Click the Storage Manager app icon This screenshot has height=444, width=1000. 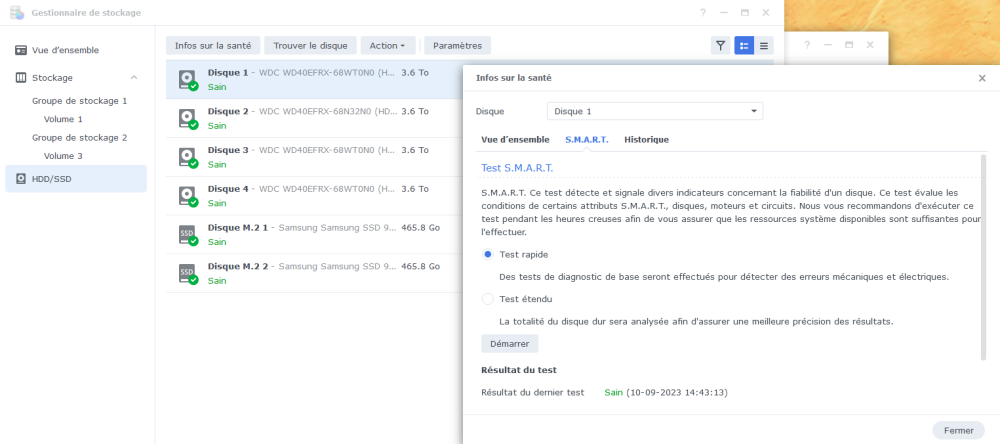(x=15, y=13)
